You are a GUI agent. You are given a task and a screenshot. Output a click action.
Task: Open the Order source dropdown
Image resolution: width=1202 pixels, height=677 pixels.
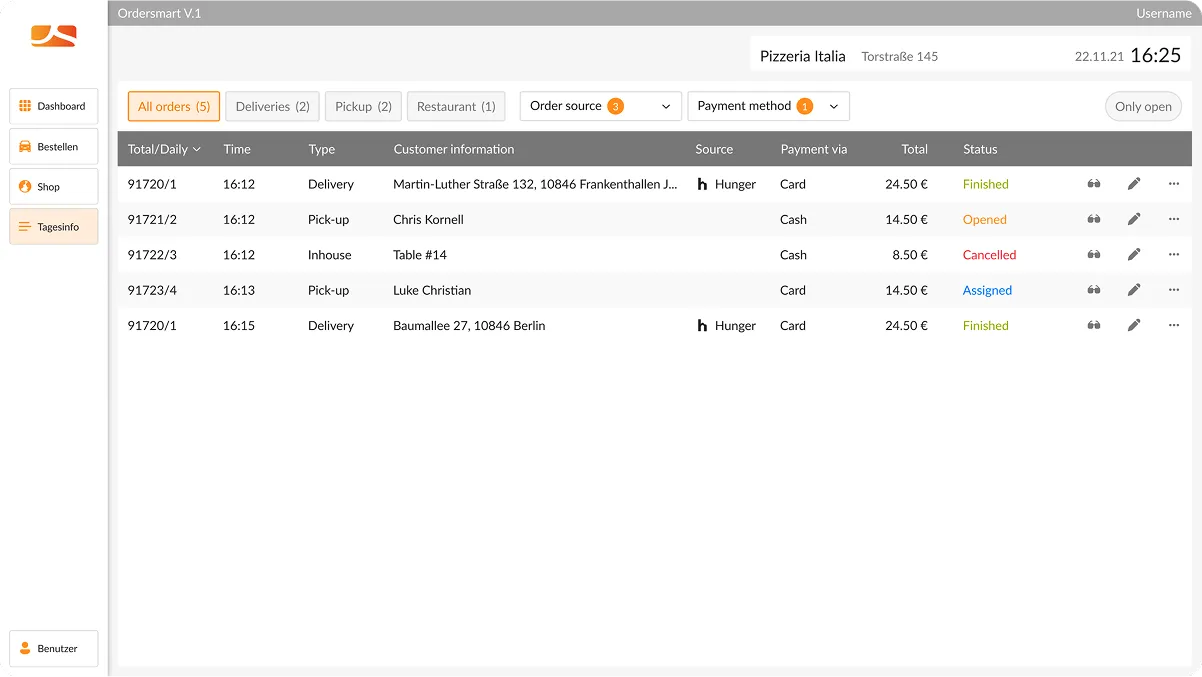600,106
